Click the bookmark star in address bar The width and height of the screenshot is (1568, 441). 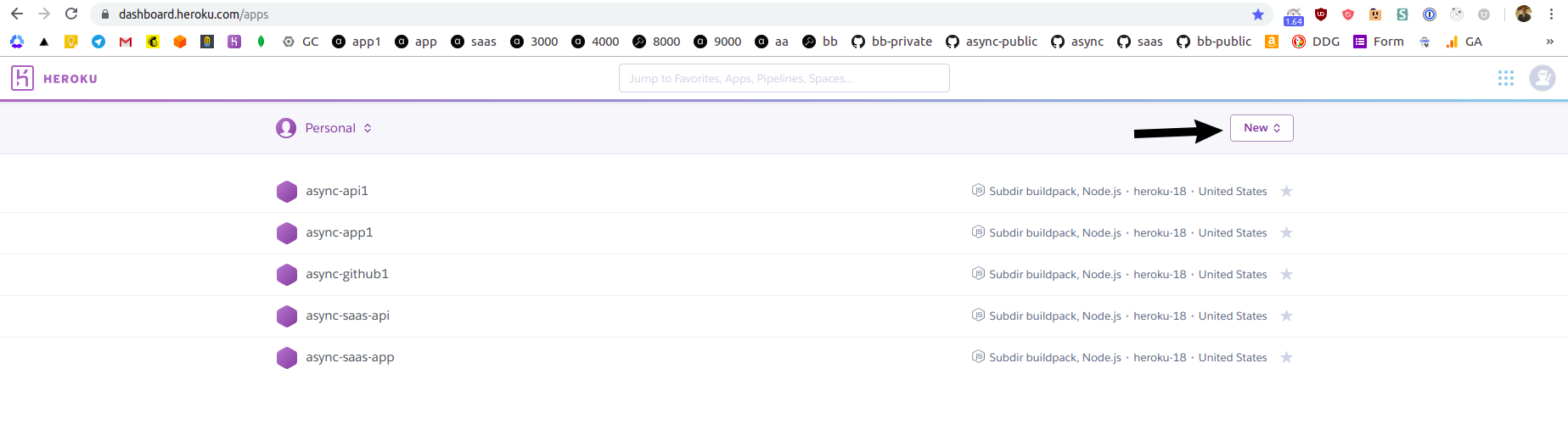tap(1258, 14)
